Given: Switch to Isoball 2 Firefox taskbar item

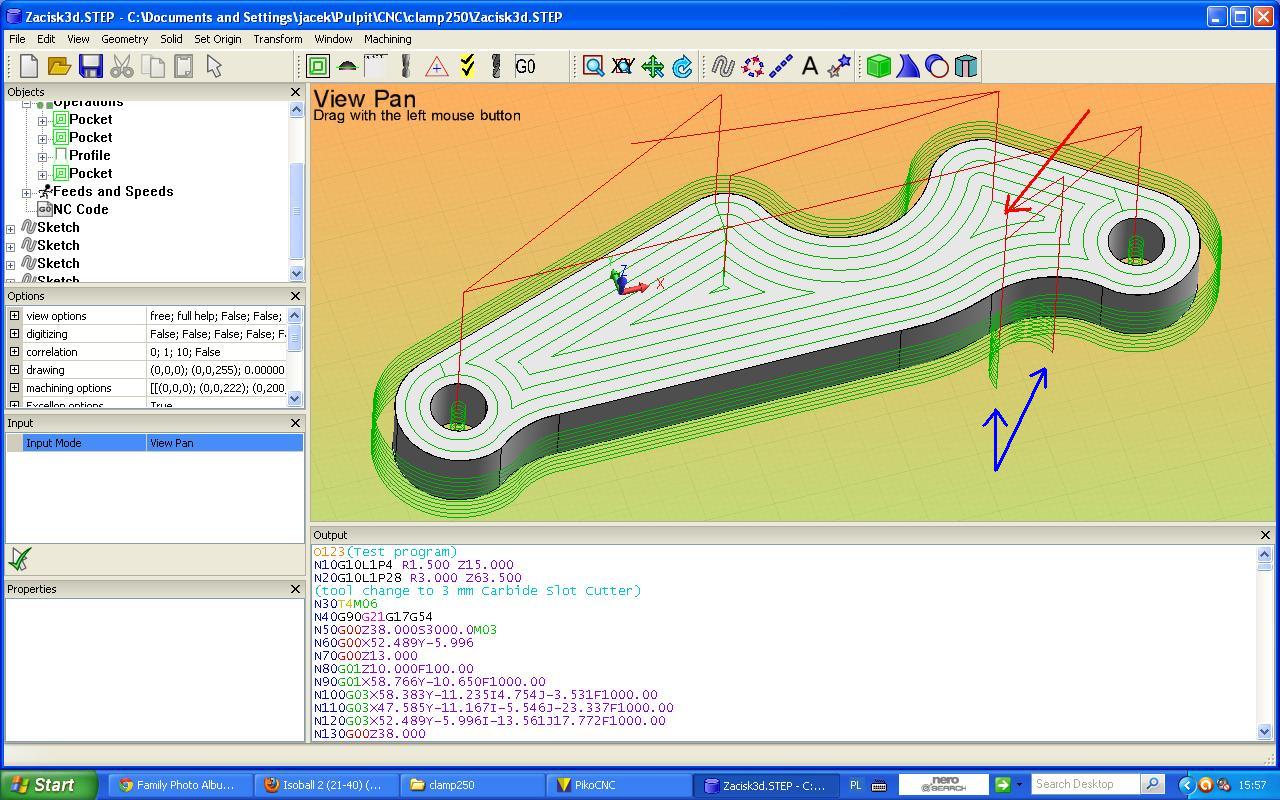Looking at the screenshot, I should [327, 785].
